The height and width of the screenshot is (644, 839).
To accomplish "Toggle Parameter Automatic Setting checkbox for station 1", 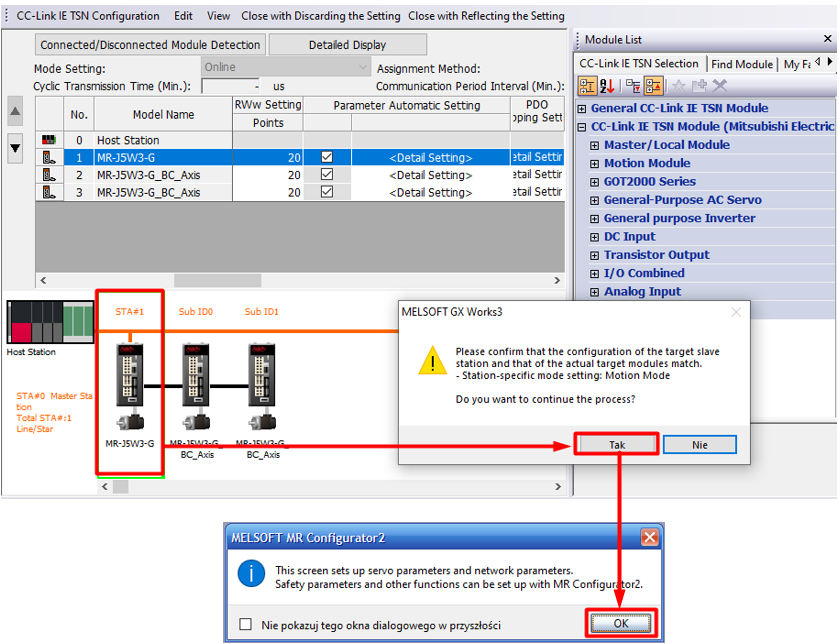I will (x=327, y=157).
